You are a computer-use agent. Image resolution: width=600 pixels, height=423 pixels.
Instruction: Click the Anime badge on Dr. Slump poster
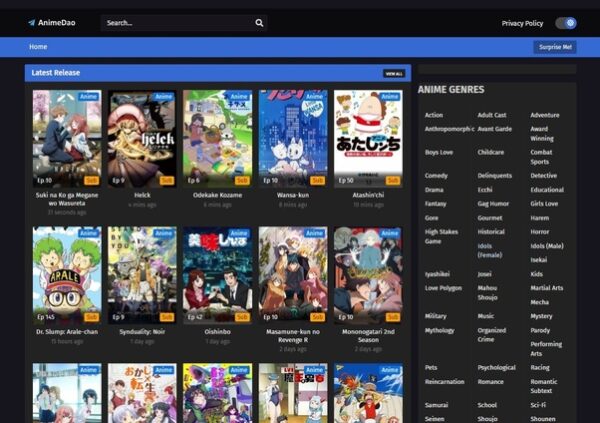tap(88, 233)
